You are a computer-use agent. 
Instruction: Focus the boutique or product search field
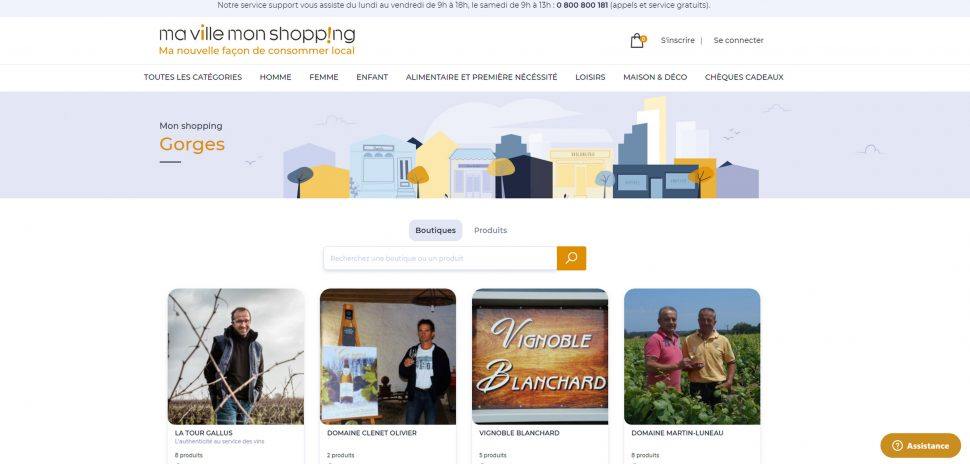click(440, 258)
